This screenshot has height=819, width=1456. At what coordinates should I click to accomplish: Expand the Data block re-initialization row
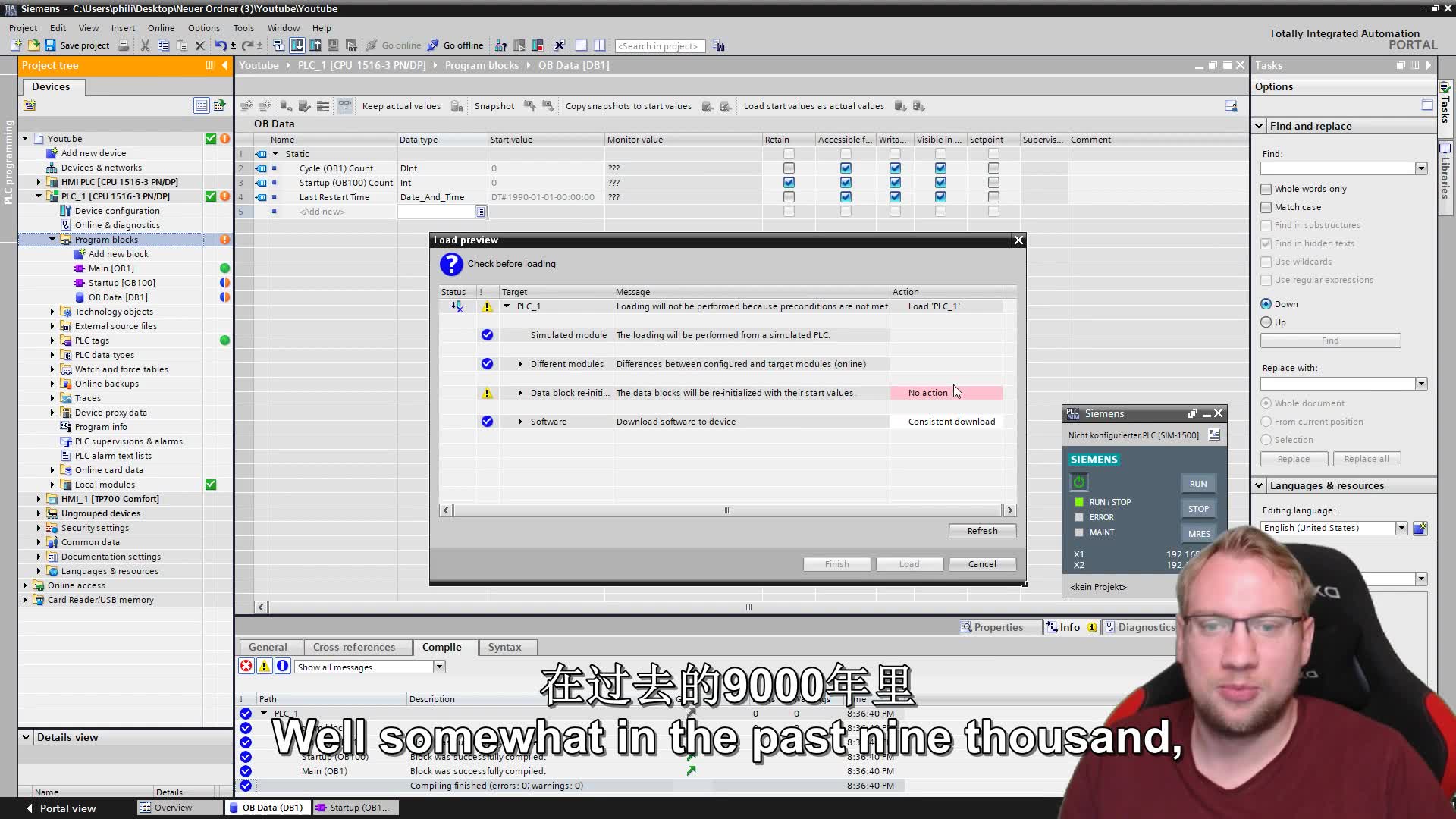(520, 393)
